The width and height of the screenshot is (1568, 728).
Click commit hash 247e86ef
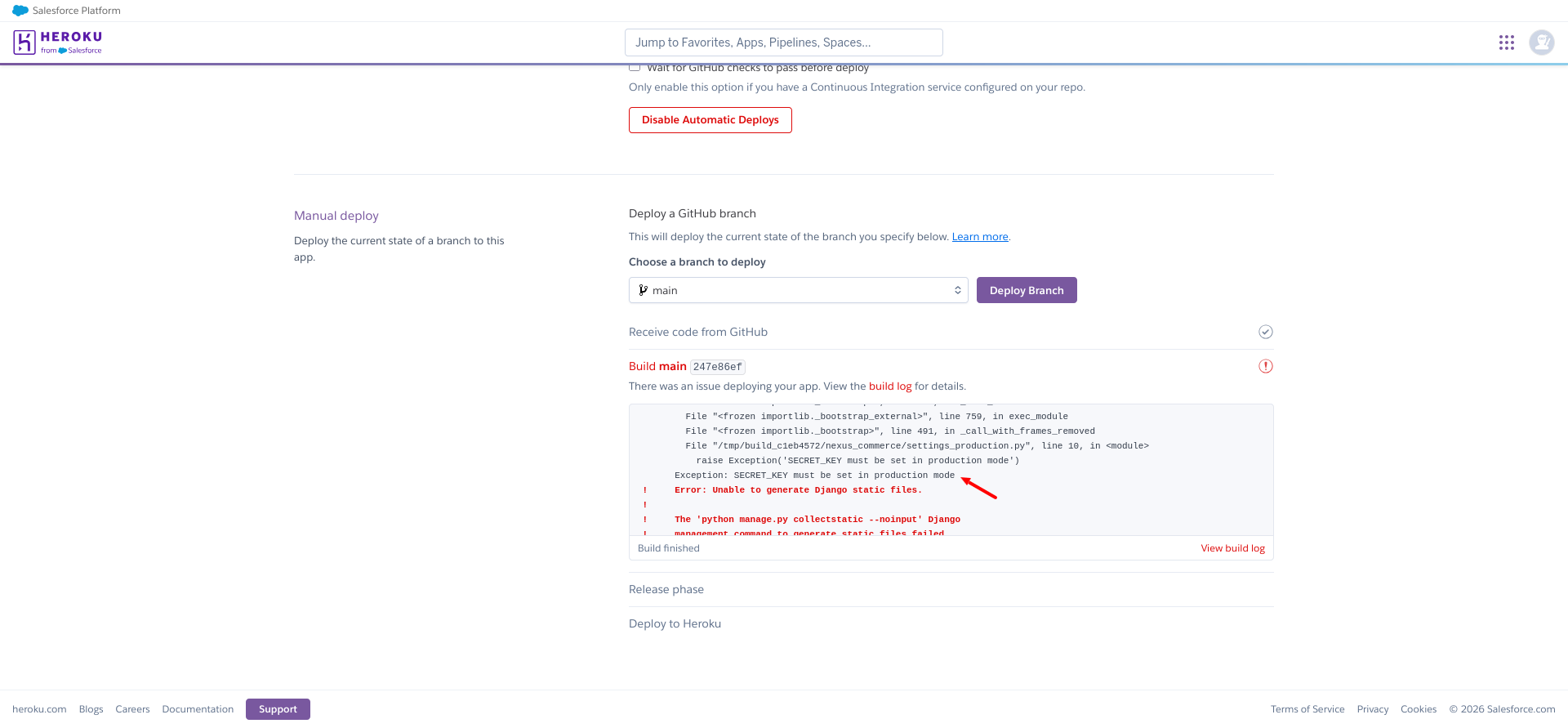718,367
